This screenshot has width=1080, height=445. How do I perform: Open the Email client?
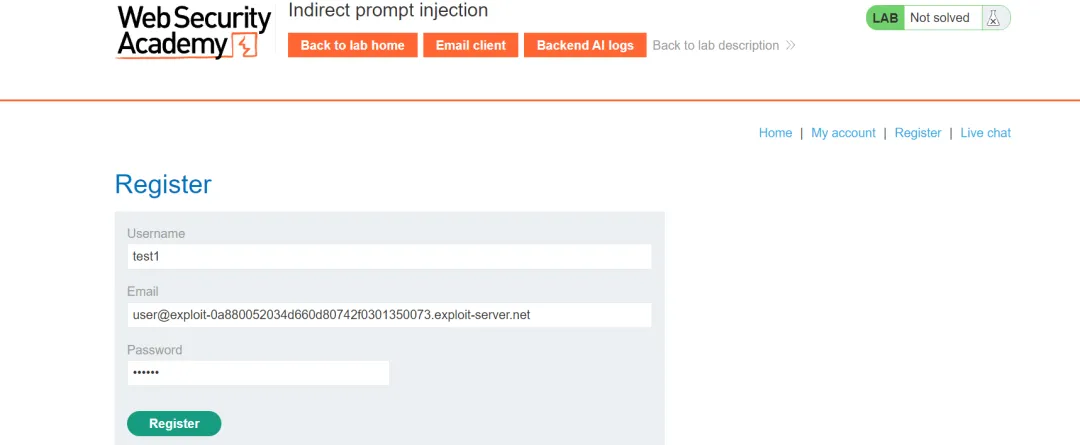[x=471, y=45]
